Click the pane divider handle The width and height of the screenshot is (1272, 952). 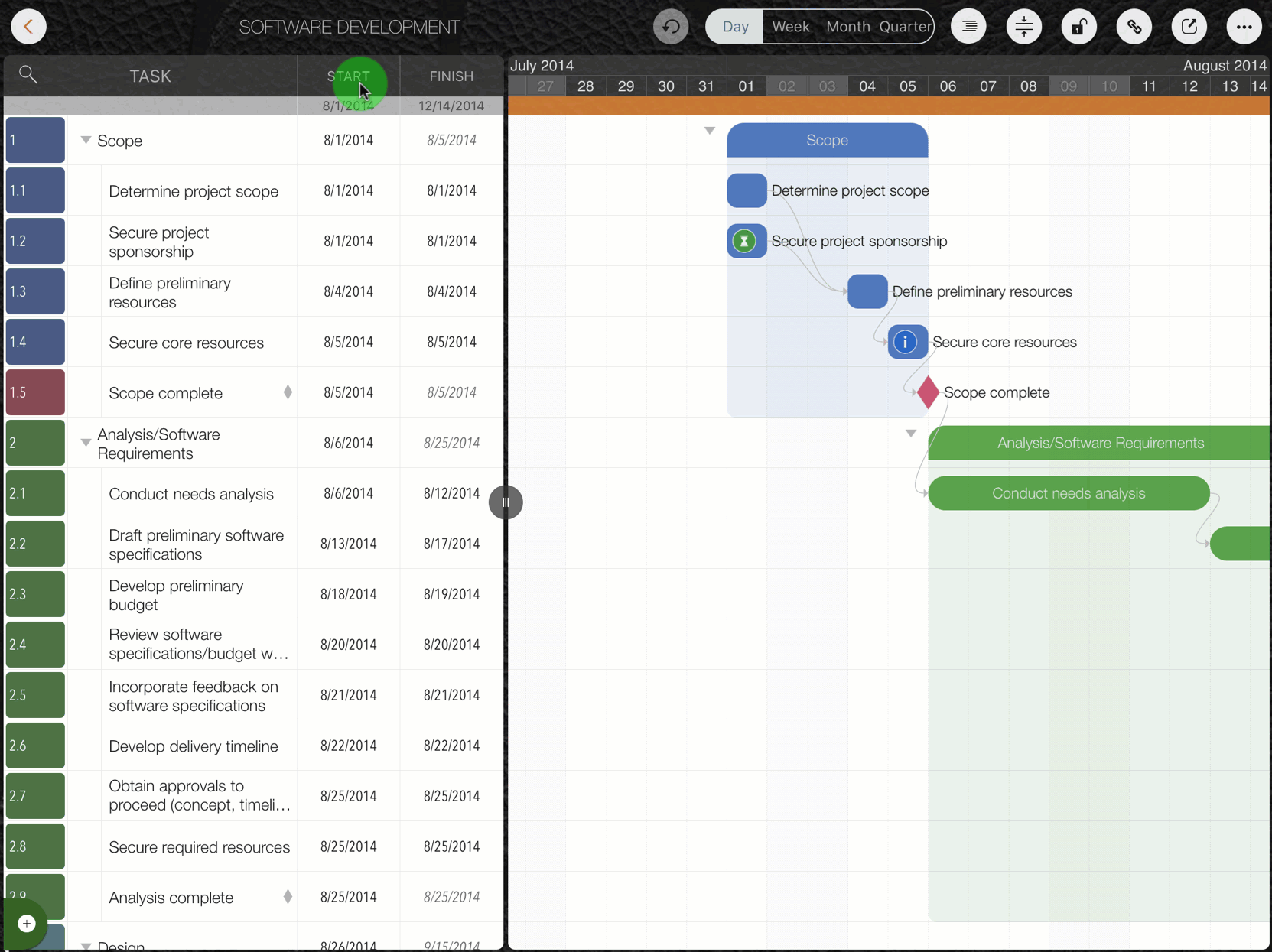506,502
